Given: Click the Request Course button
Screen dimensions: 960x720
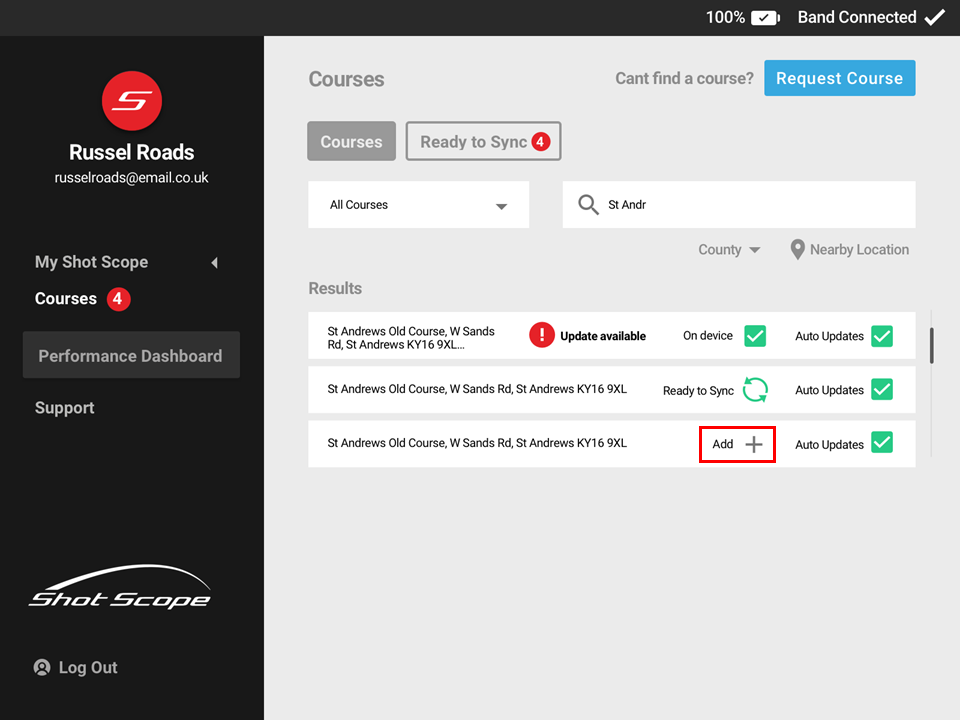Looking at the screenshot, I should pyautogui.click(x=839, y=78).
